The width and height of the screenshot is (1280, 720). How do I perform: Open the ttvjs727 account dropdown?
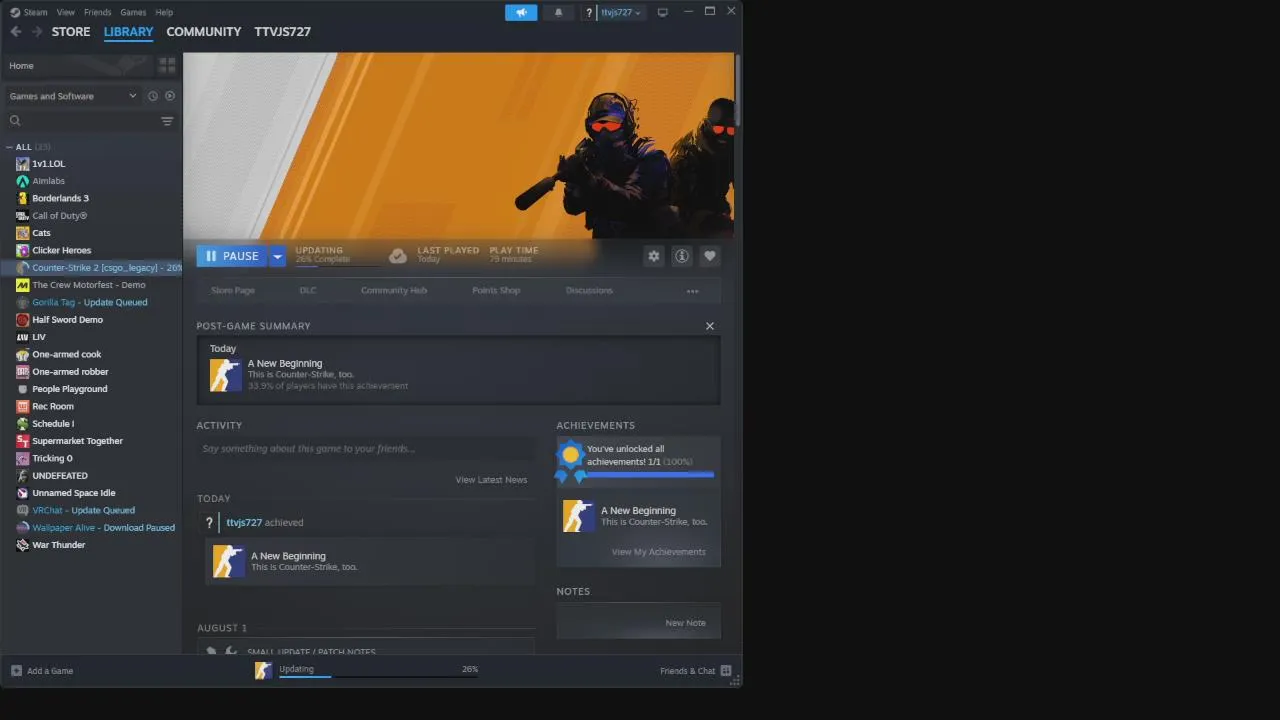[x=621, y=12]
